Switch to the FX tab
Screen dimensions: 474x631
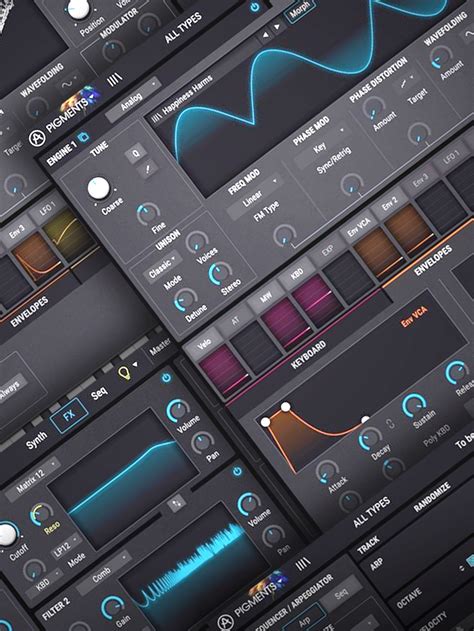pyautogui.click(x=69, y=415)
